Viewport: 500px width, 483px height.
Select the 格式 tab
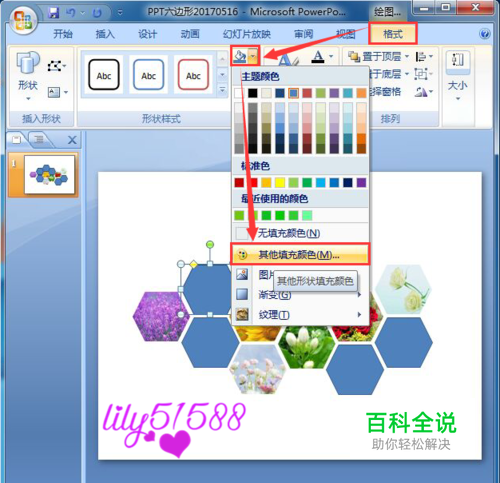(x=393, y=34)
